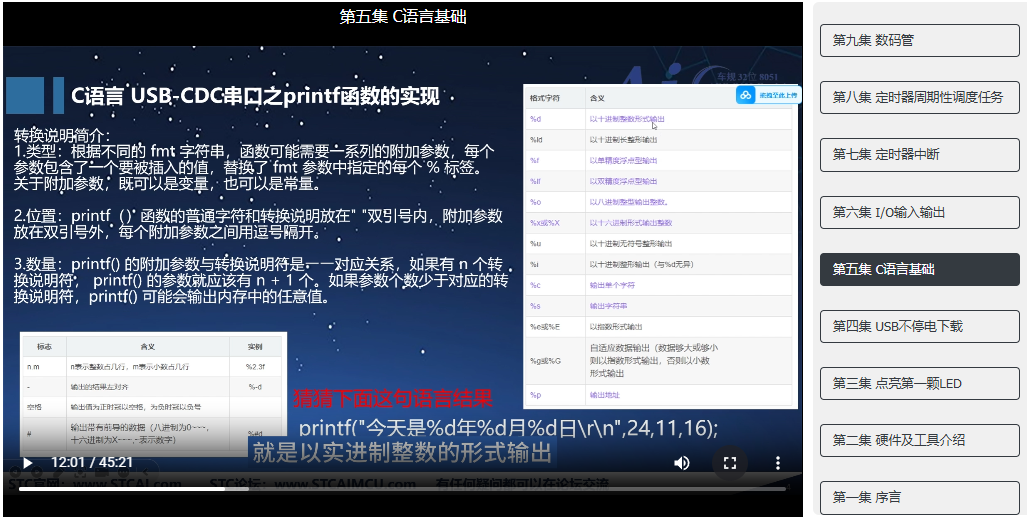Click the %o format link
This screenshot has width=1027, height=517.
[535, 202]
